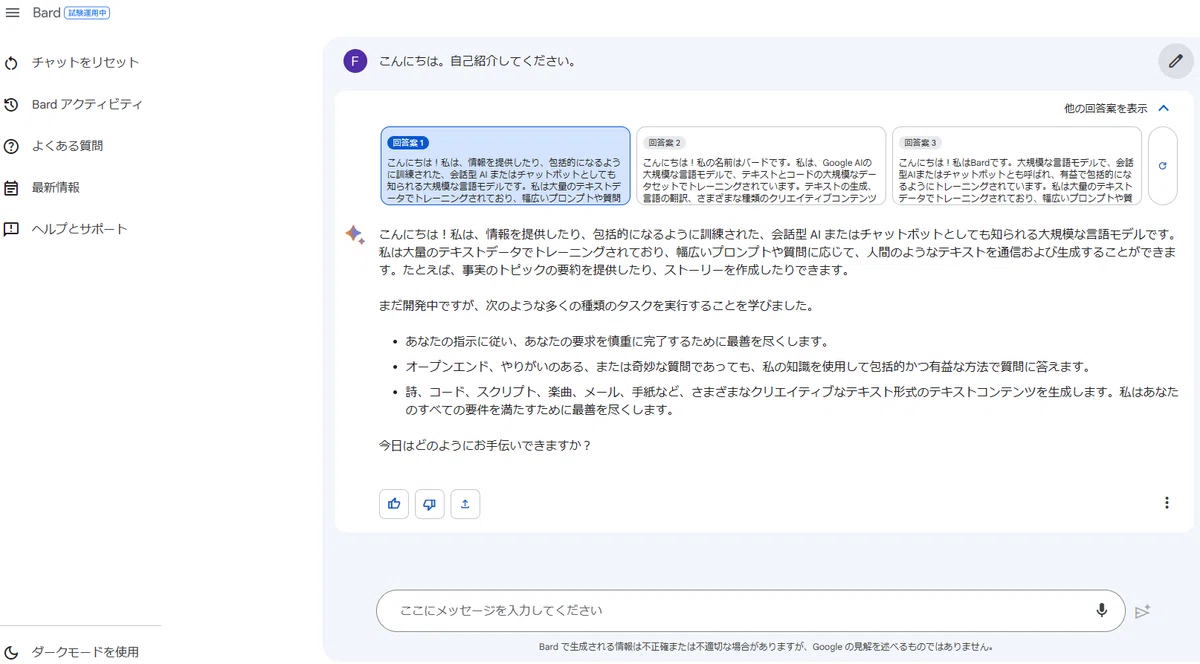Open the three-dot more options menu
Screen dimensions: 1200x664
click(1166, 503)
